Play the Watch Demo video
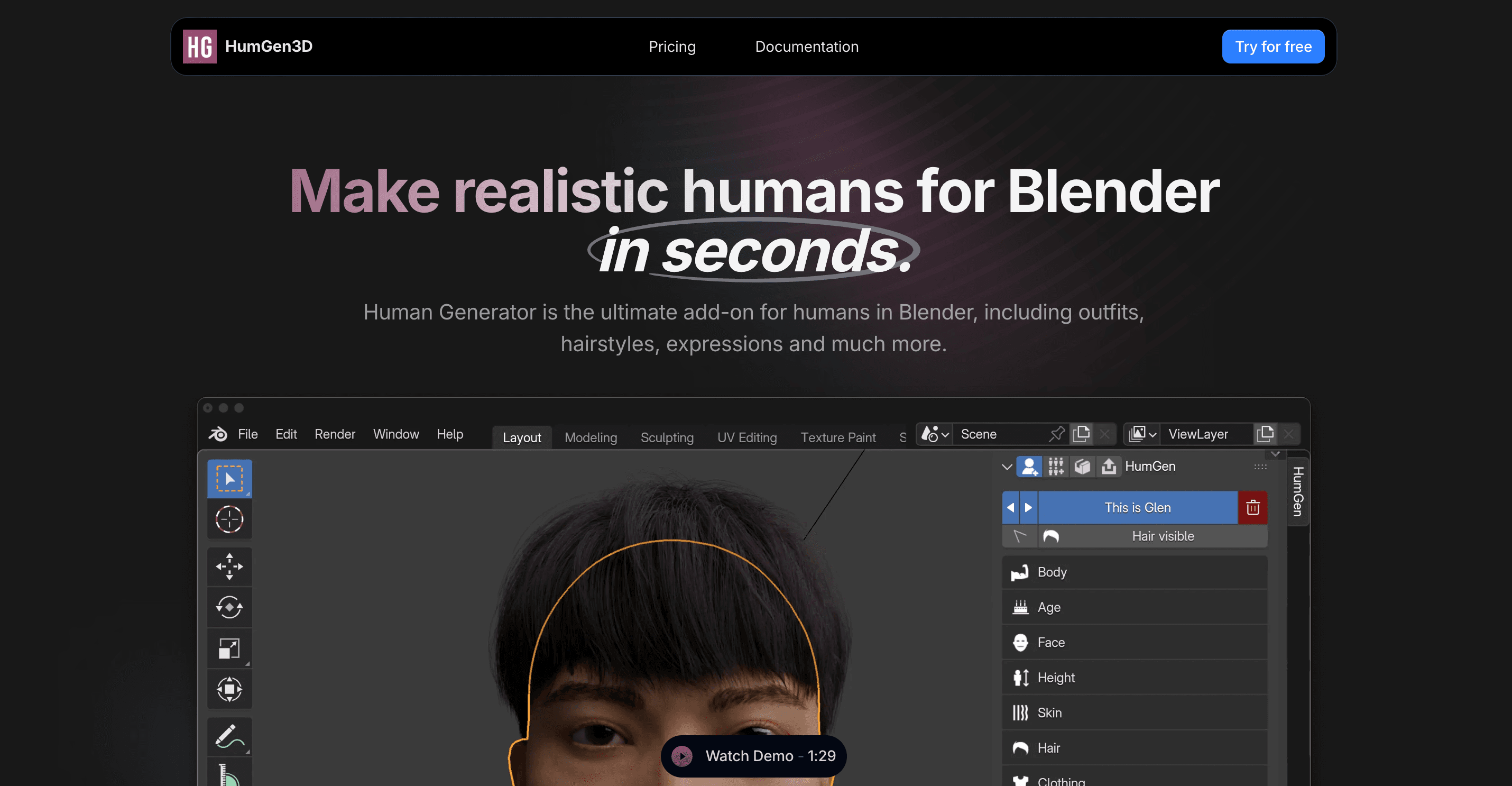This screenshot has height=786, width=1512. [754, 756]
